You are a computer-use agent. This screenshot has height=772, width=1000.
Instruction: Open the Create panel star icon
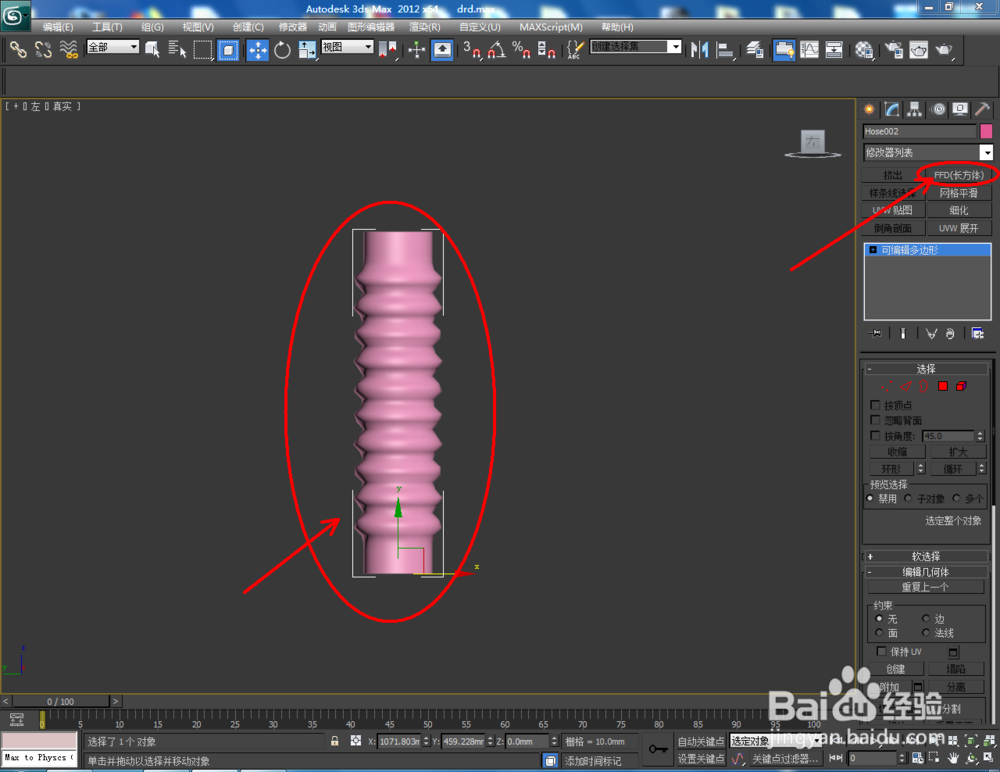869,110
